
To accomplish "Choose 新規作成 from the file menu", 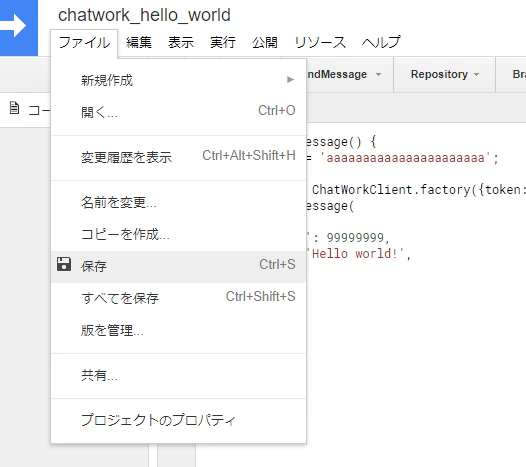I will 178,81.
